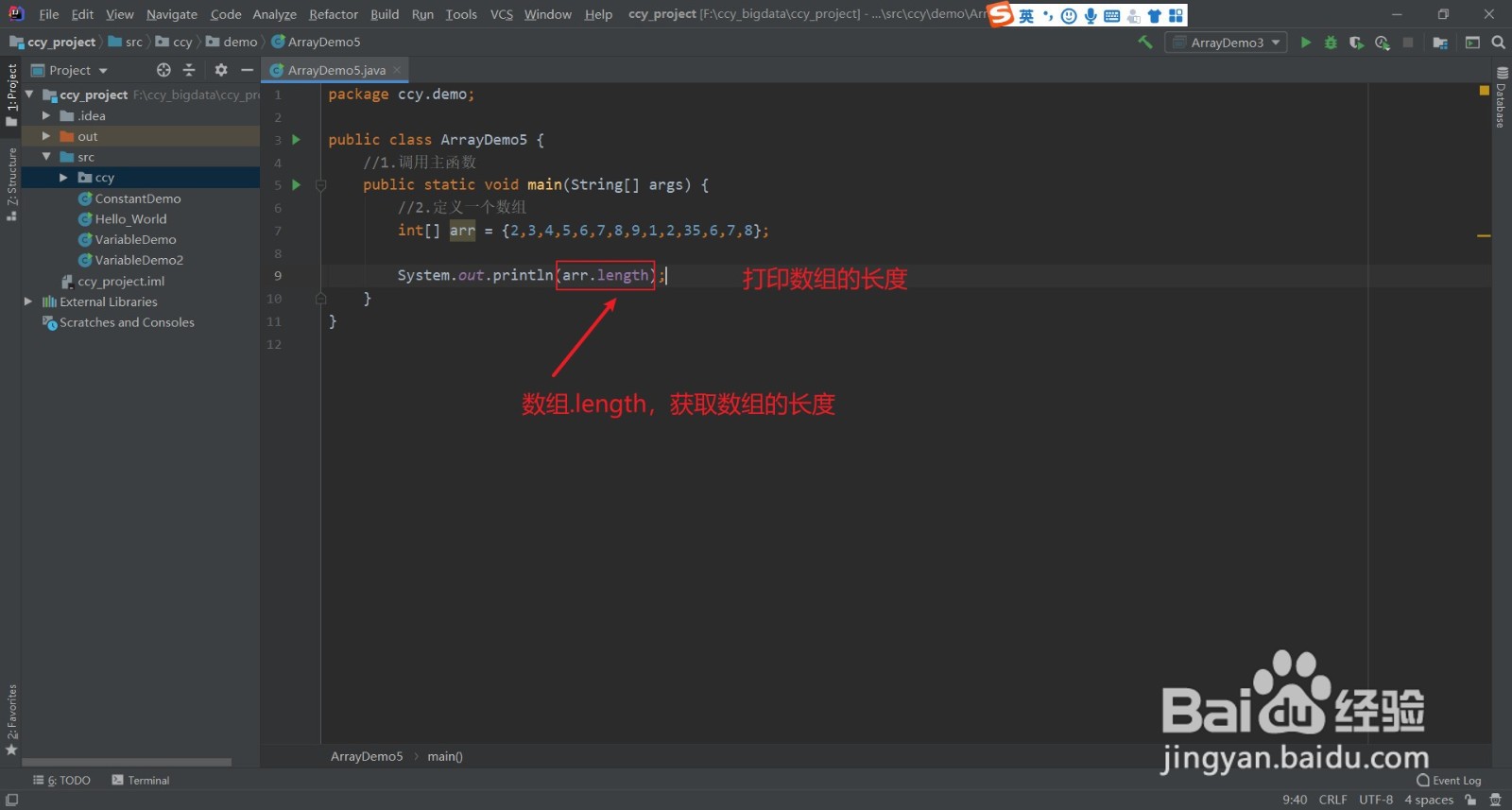This screenshot has width=1512, height=810.
Task: Expand the out folder
Action: pos(46,136)
